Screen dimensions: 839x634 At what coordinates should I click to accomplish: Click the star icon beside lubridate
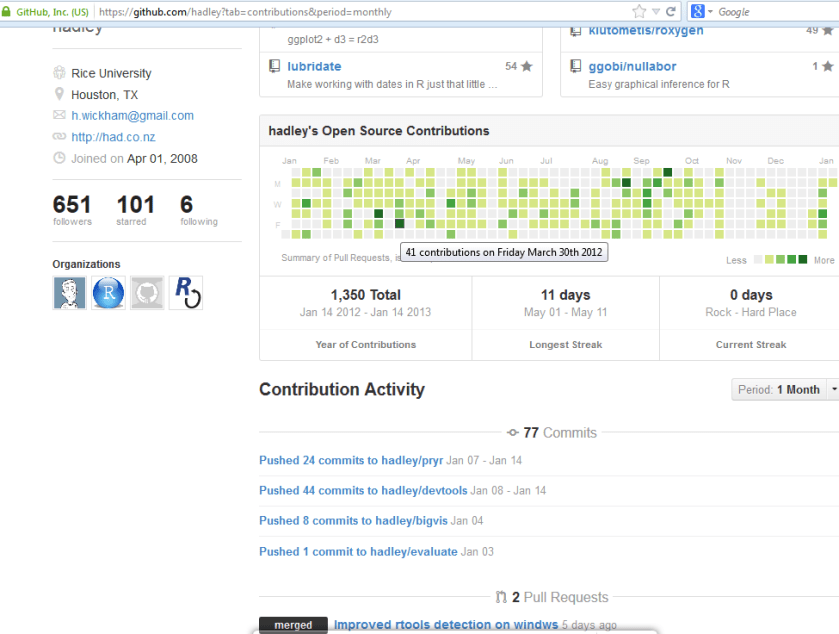click(x=526, y=67)
